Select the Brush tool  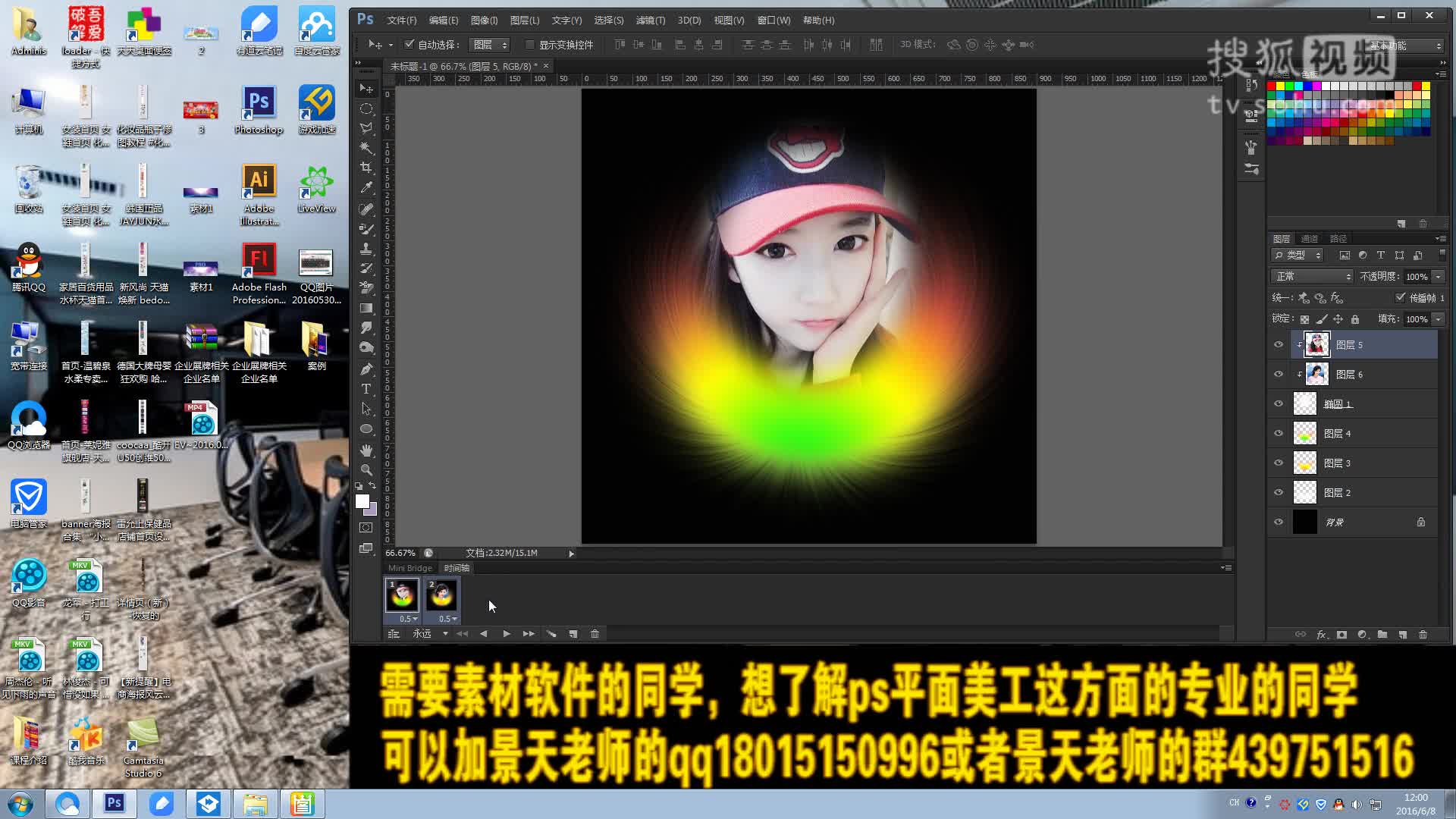pyautogui.click(x=366, y=228)
